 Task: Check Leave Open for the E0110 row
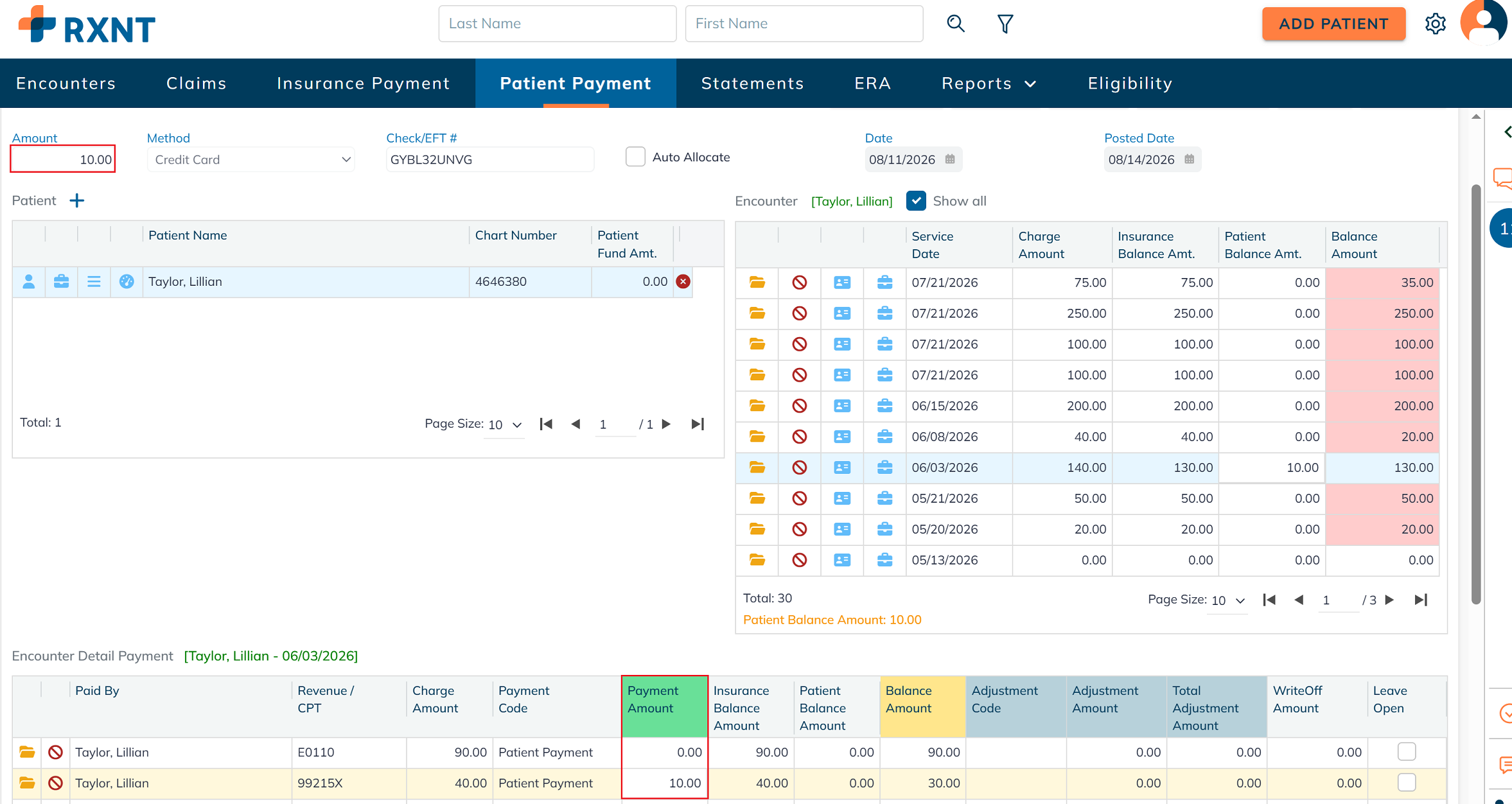pyautogui.click(x=1406, y=751)
